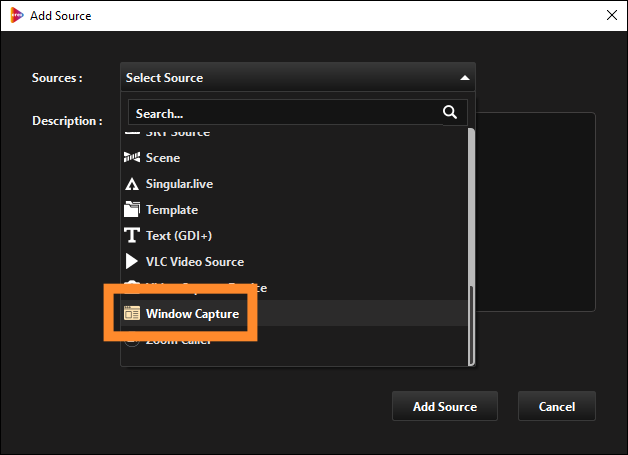Collapse the Select Source dropdown arrow
The height and width of the screenshot is (455, 628).
[465, 78]
